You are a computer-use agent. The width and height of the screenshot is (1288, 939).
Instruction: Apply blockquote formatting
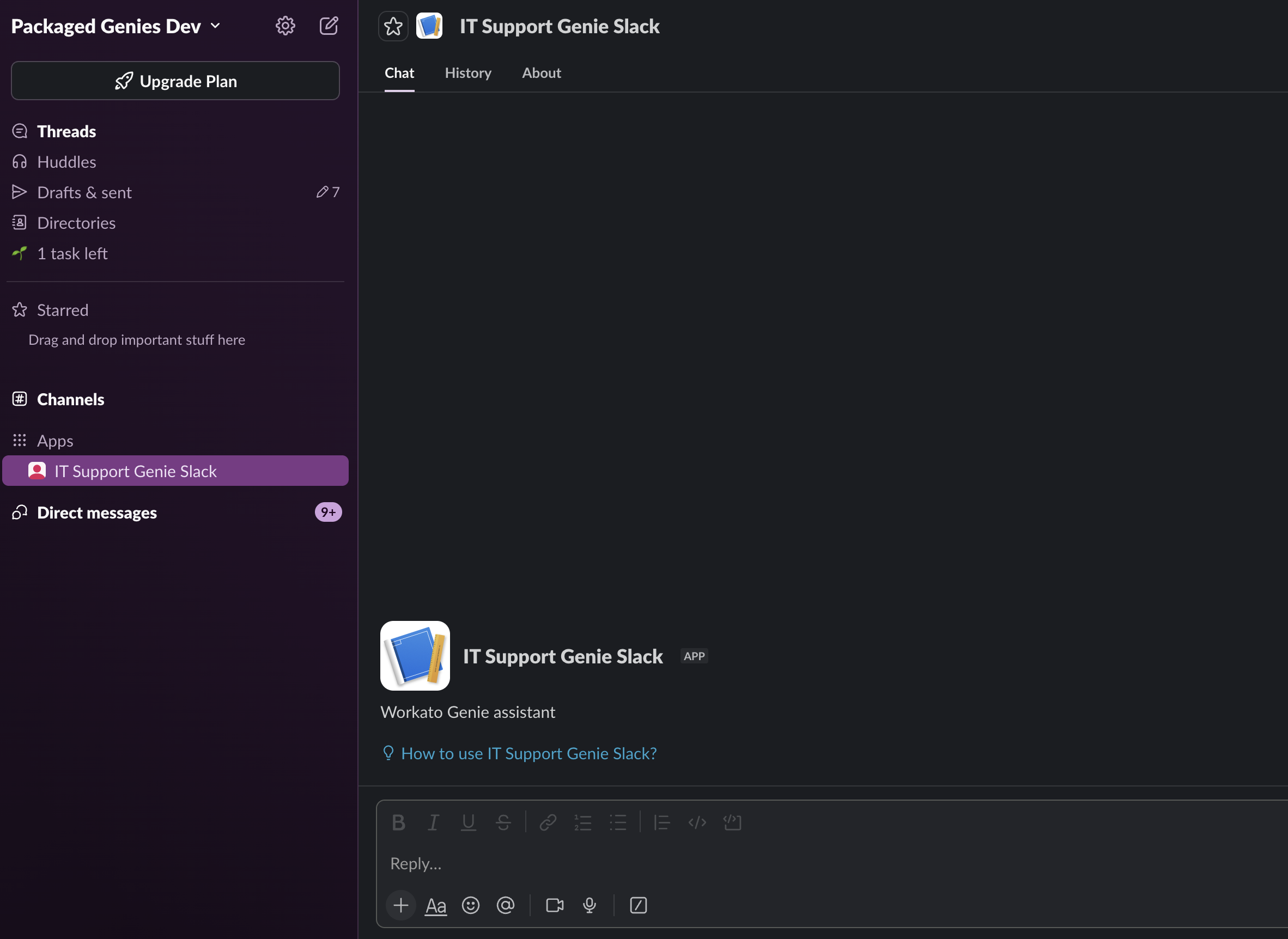click(662, 822)
